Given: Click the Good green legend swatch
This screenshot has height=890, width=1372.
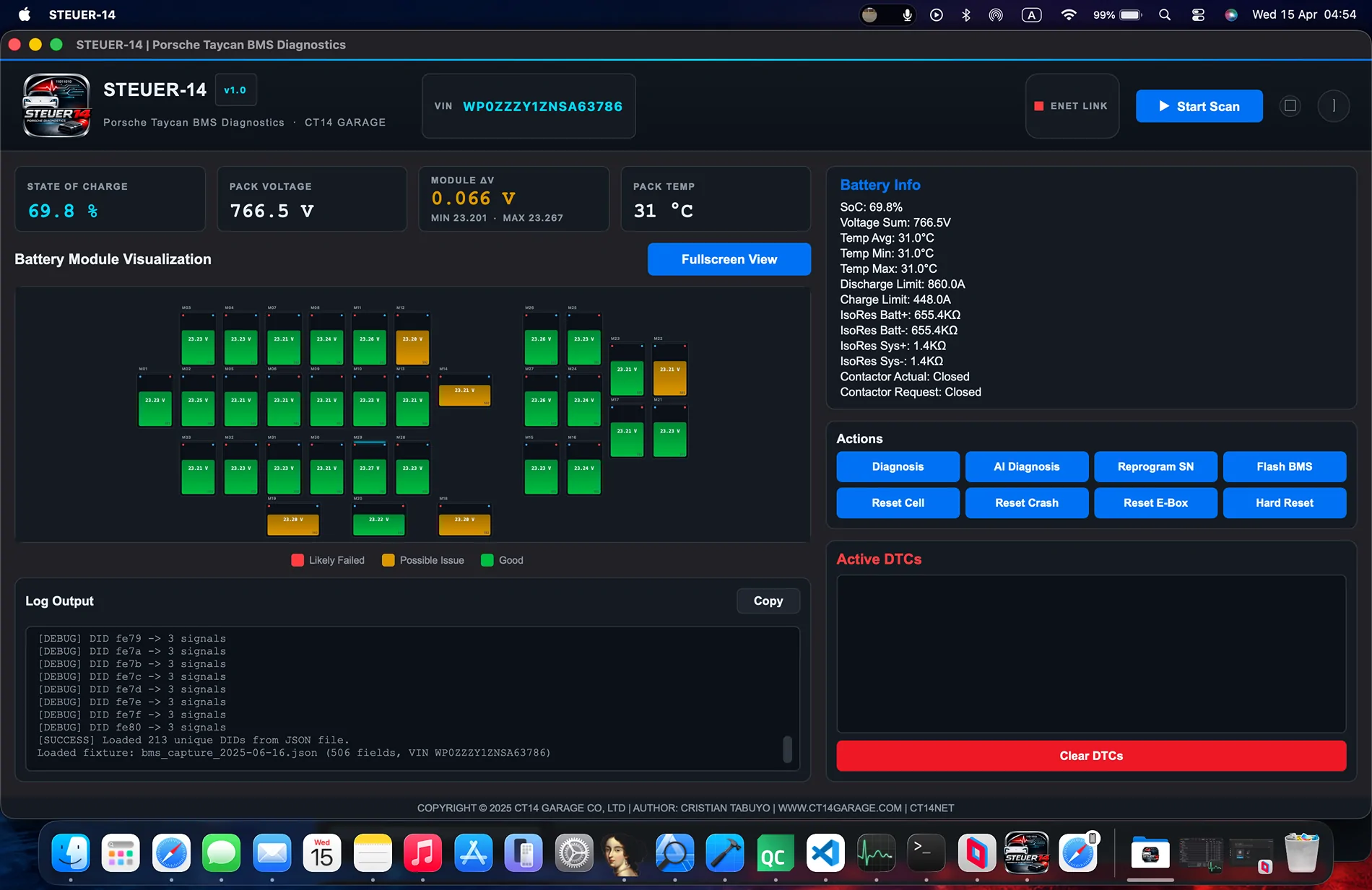Looking at the screenshot, I should coord(487,560).
